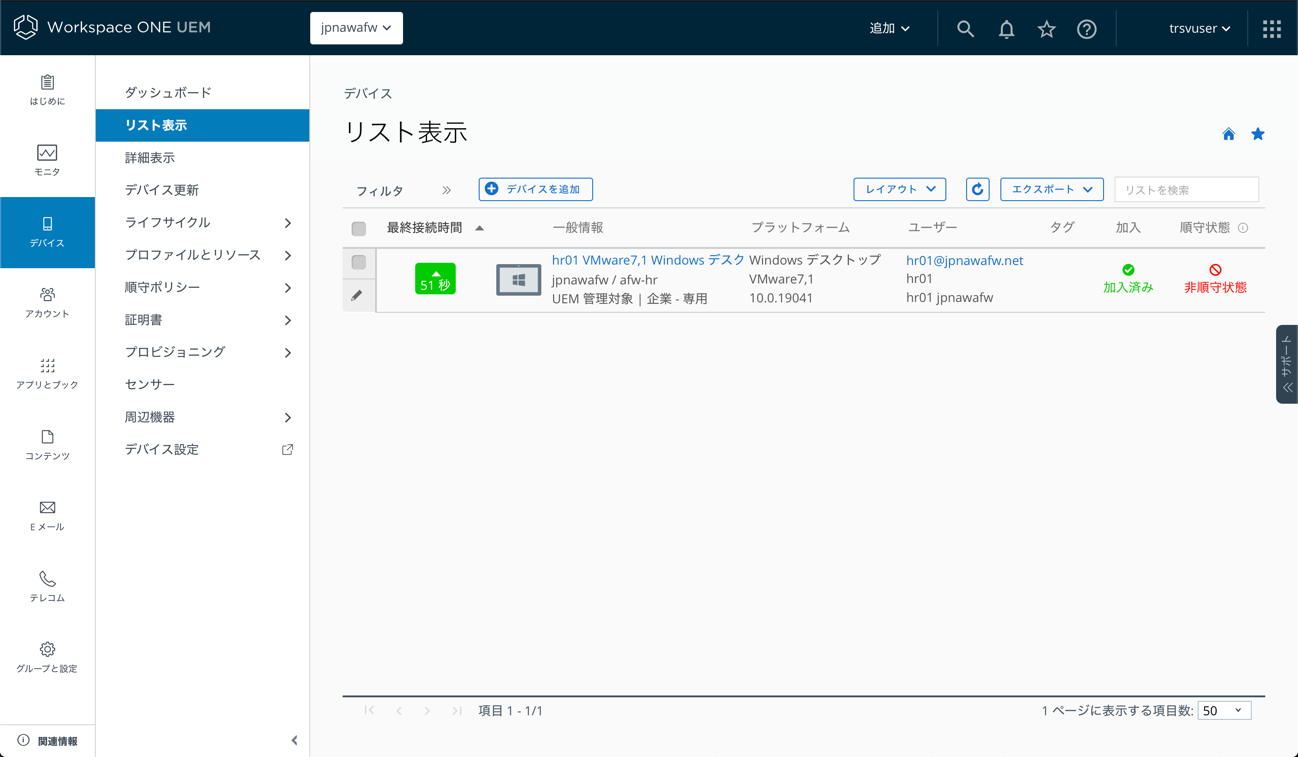The height and width of the screenshot is (757, 1298).
Task: Go to はじめに in the left rail
Action: coord(47,90)
